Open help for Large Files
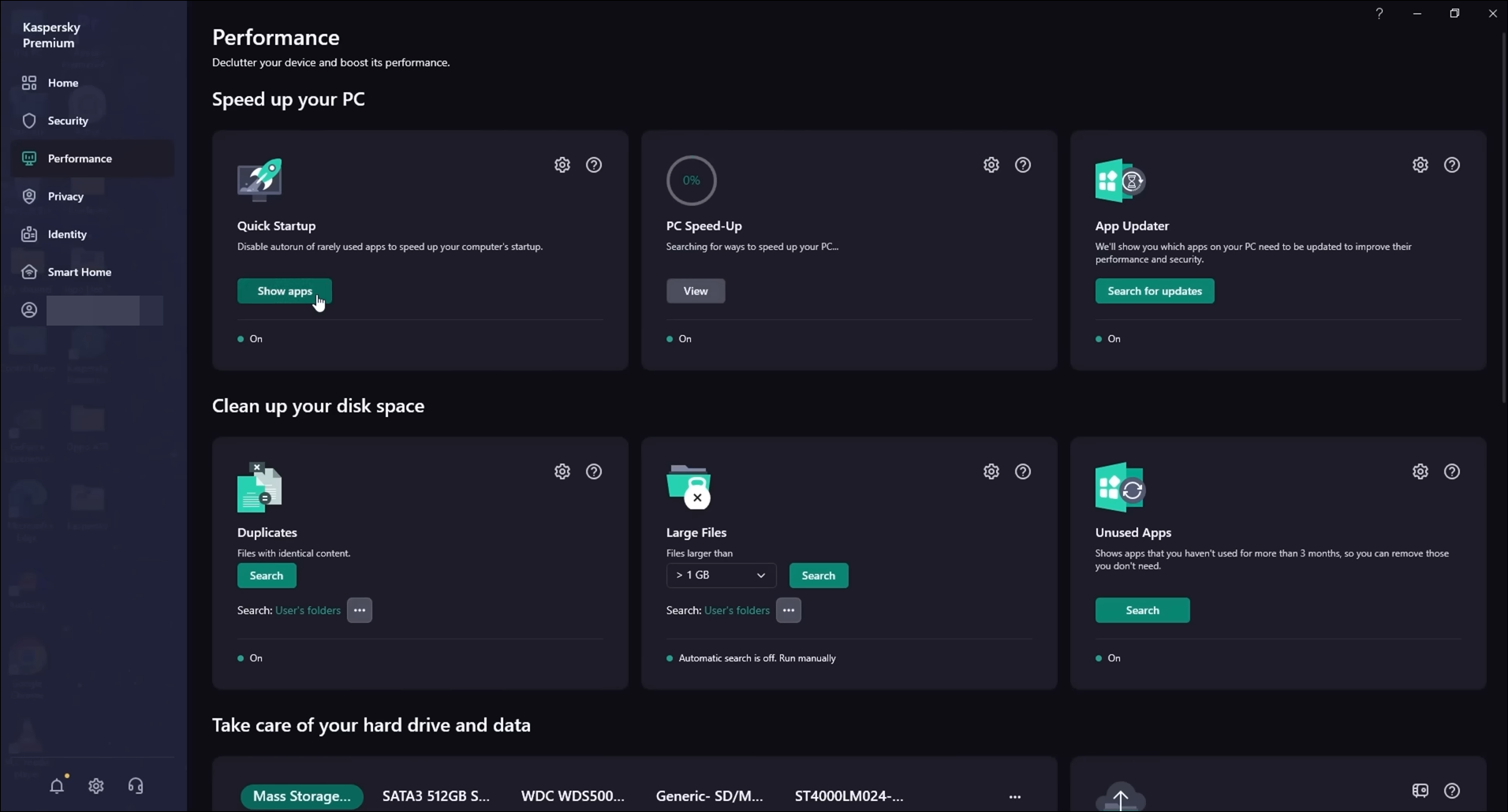The height and width of the screenshot is (812, 1508). pos(1022,471)
